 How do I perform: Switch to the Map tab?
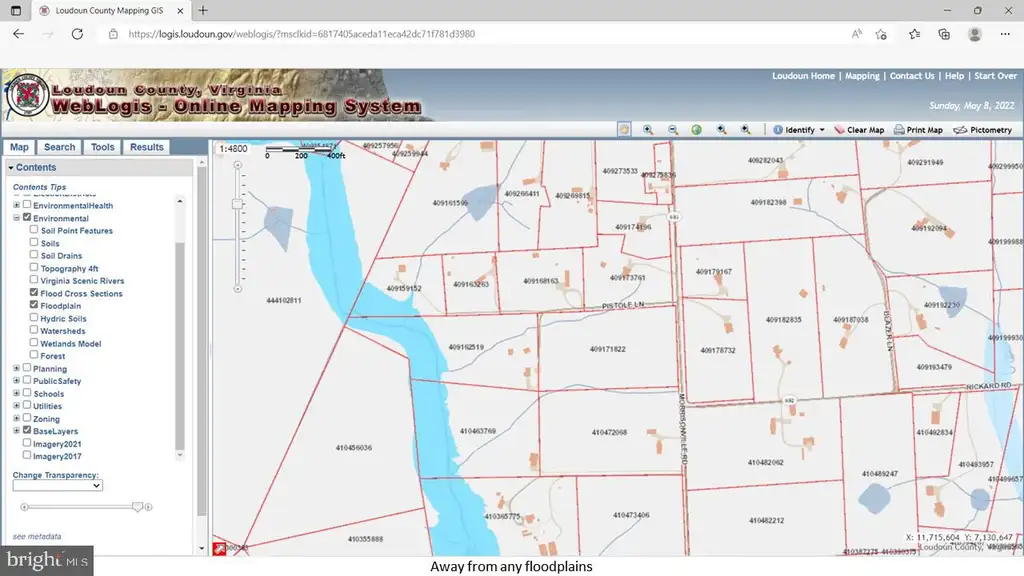(x=19, y=148)
